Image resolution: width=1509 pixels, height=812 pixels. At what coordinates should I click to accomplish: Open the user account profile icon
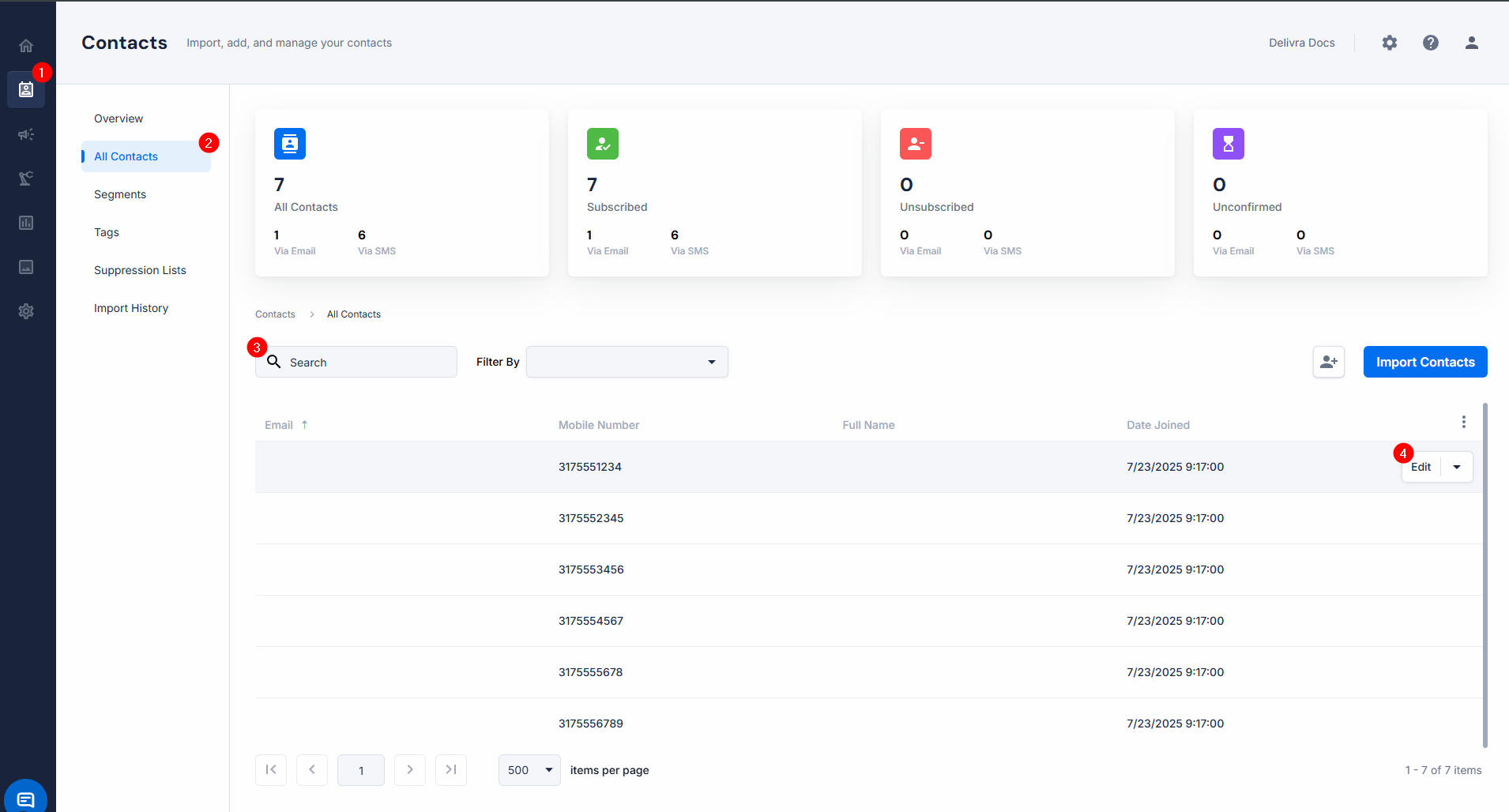(1472, 43)
